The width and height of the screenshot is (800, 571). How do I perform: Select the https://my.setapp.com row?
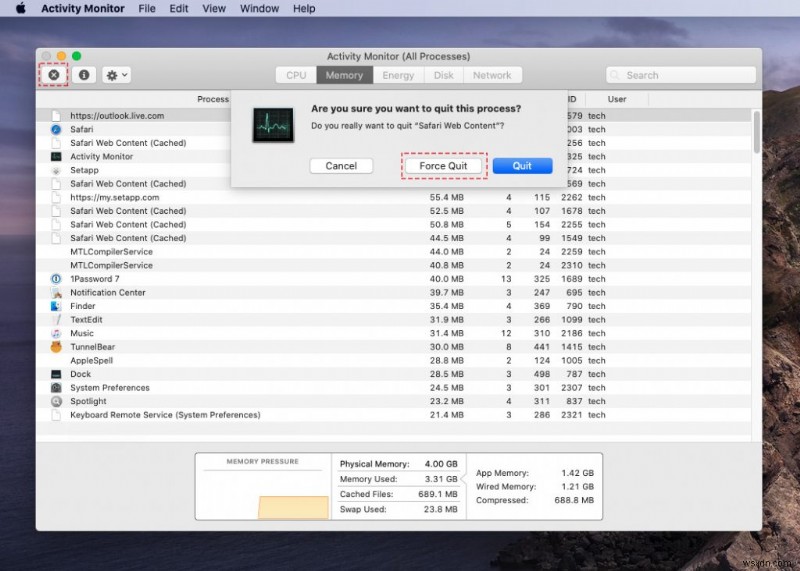393,197
